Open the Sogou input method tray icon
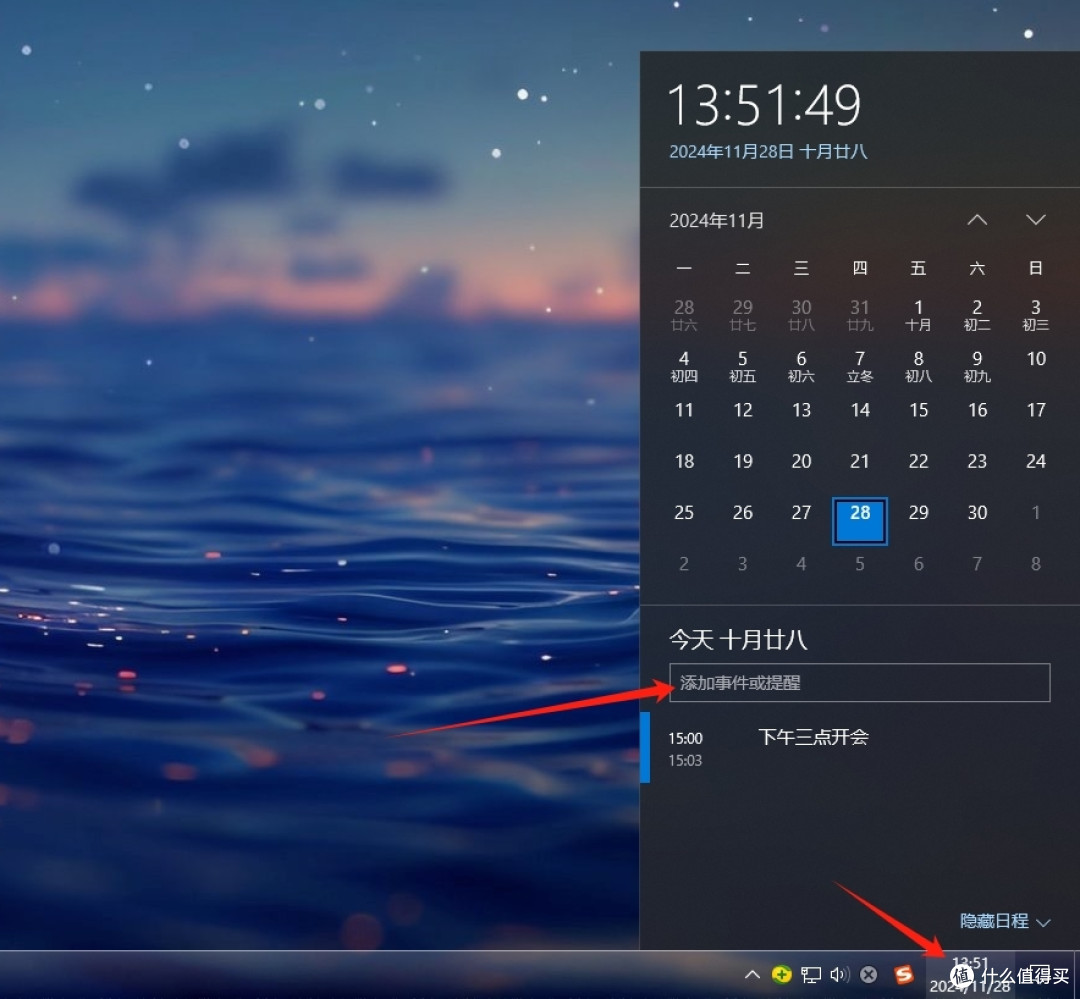1080x999 pixels. [x=904, y=975]
